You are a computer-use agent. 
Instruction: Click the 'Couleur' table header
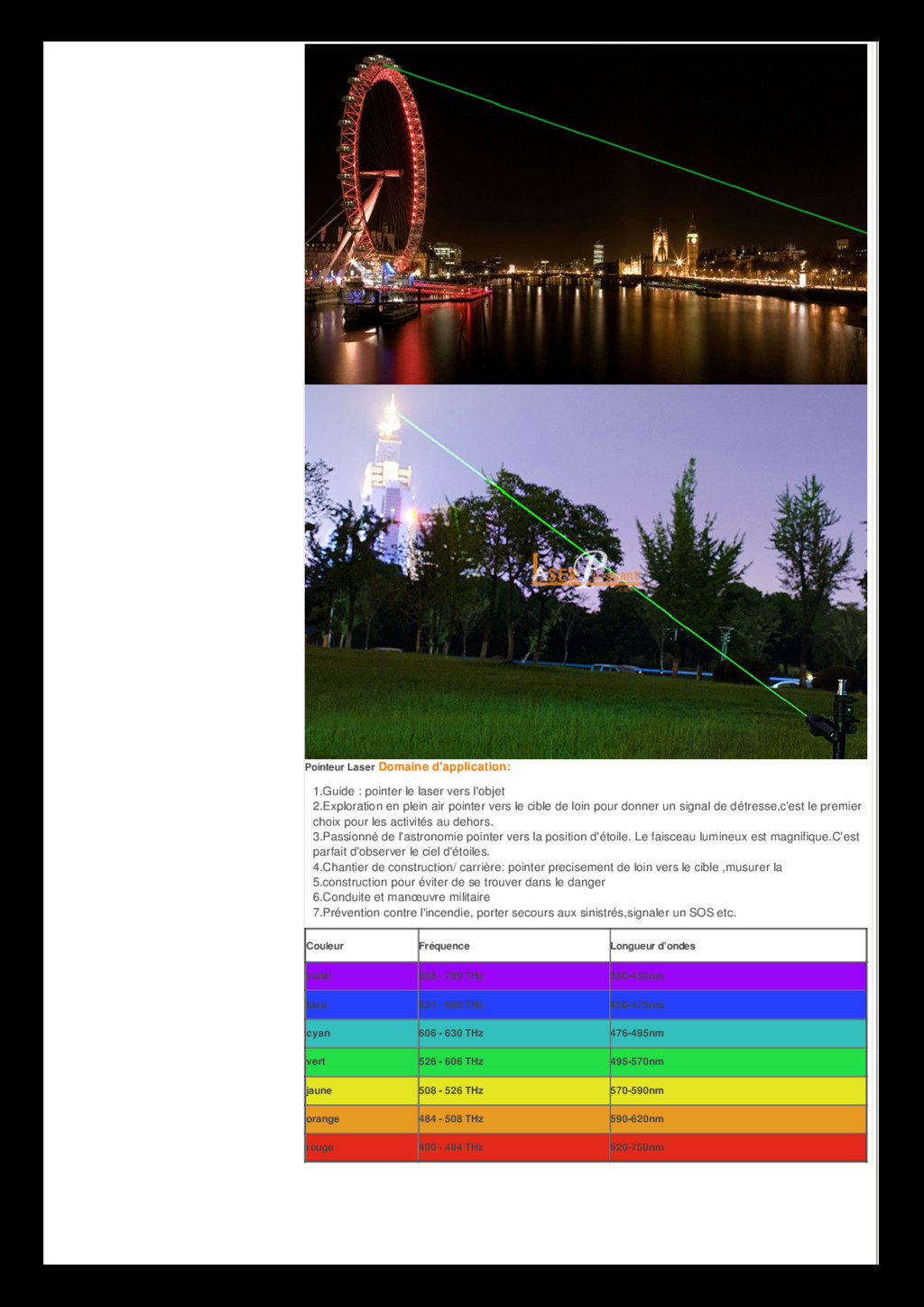tap(362, 946)
